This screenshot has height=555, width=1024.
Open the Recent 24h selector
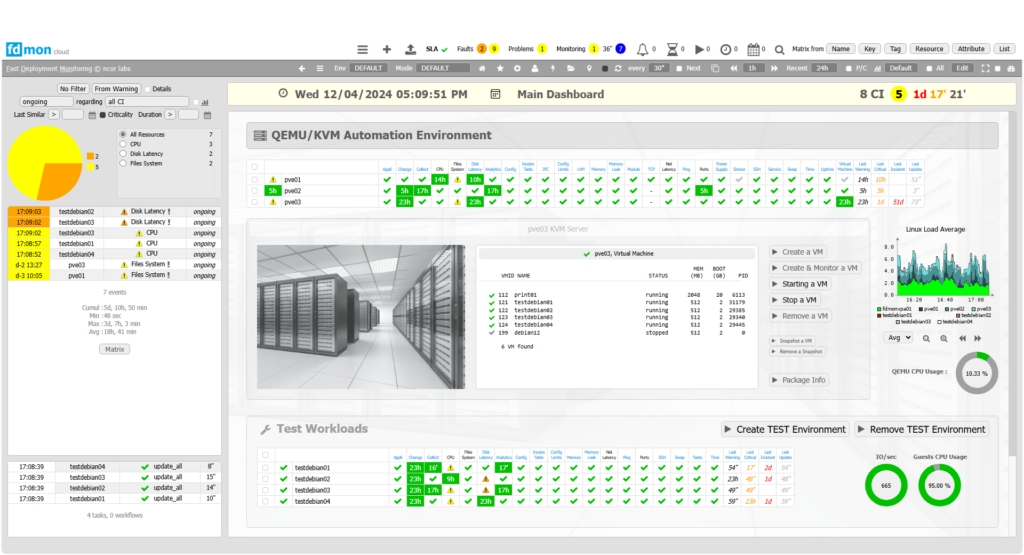point(824,68)
